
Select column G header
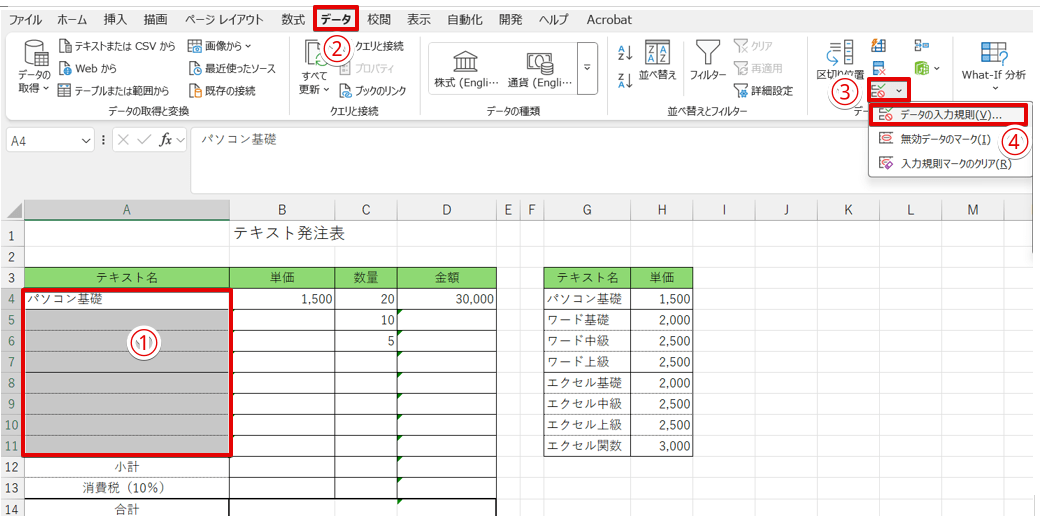(587, 211)
